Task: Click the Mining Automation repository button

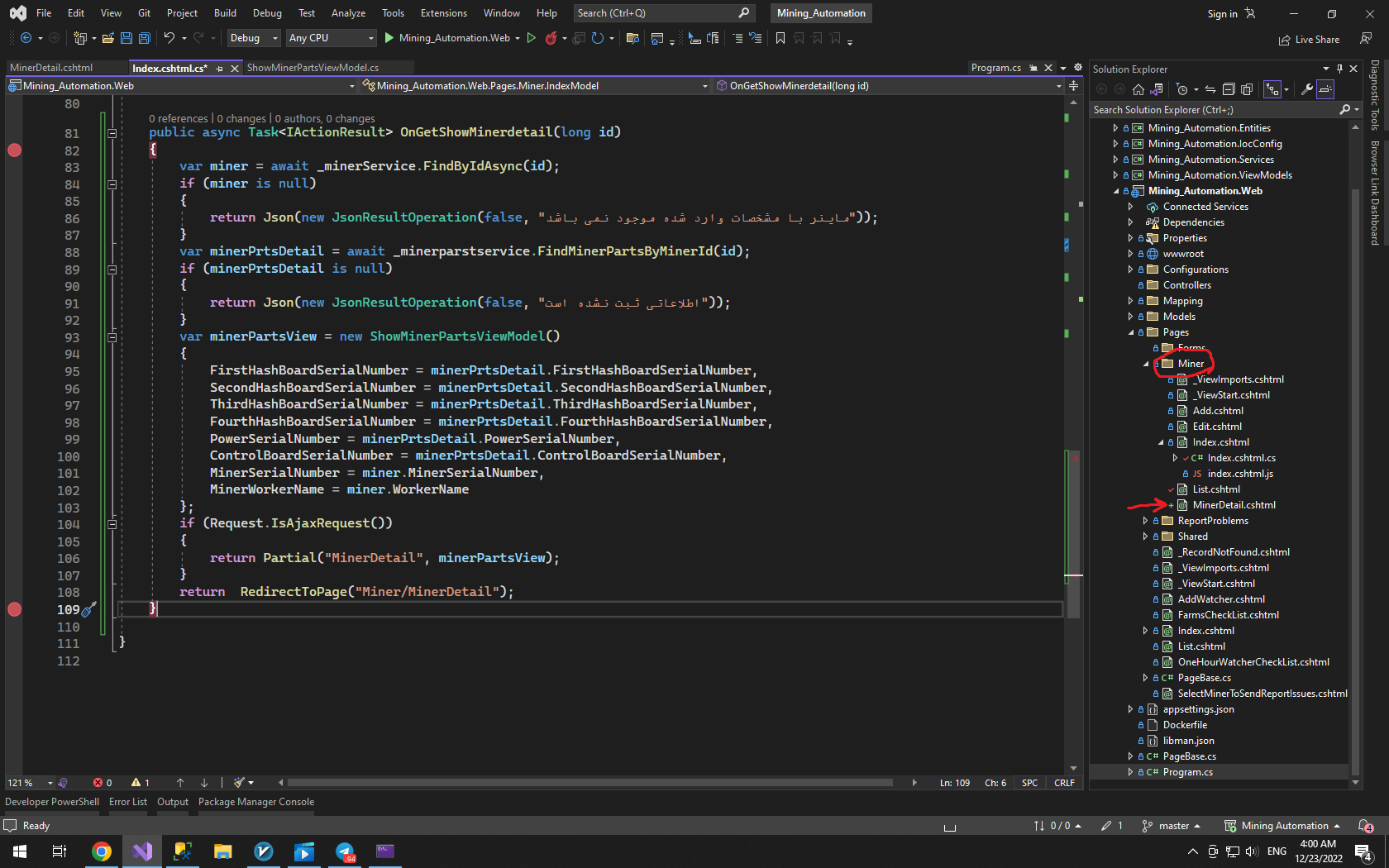Action: (1282, 826)
